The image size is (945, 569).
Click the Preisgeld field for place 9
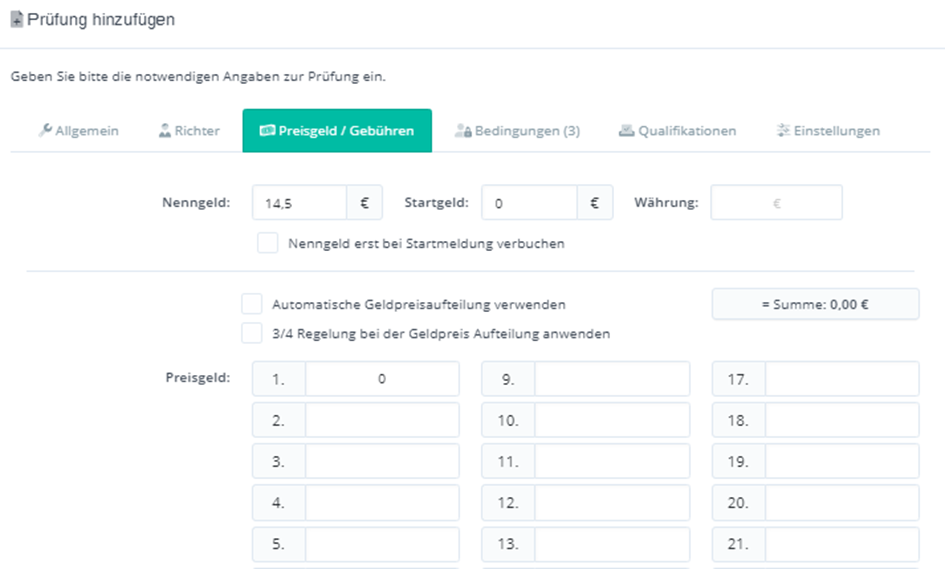(x=612, y=379)
